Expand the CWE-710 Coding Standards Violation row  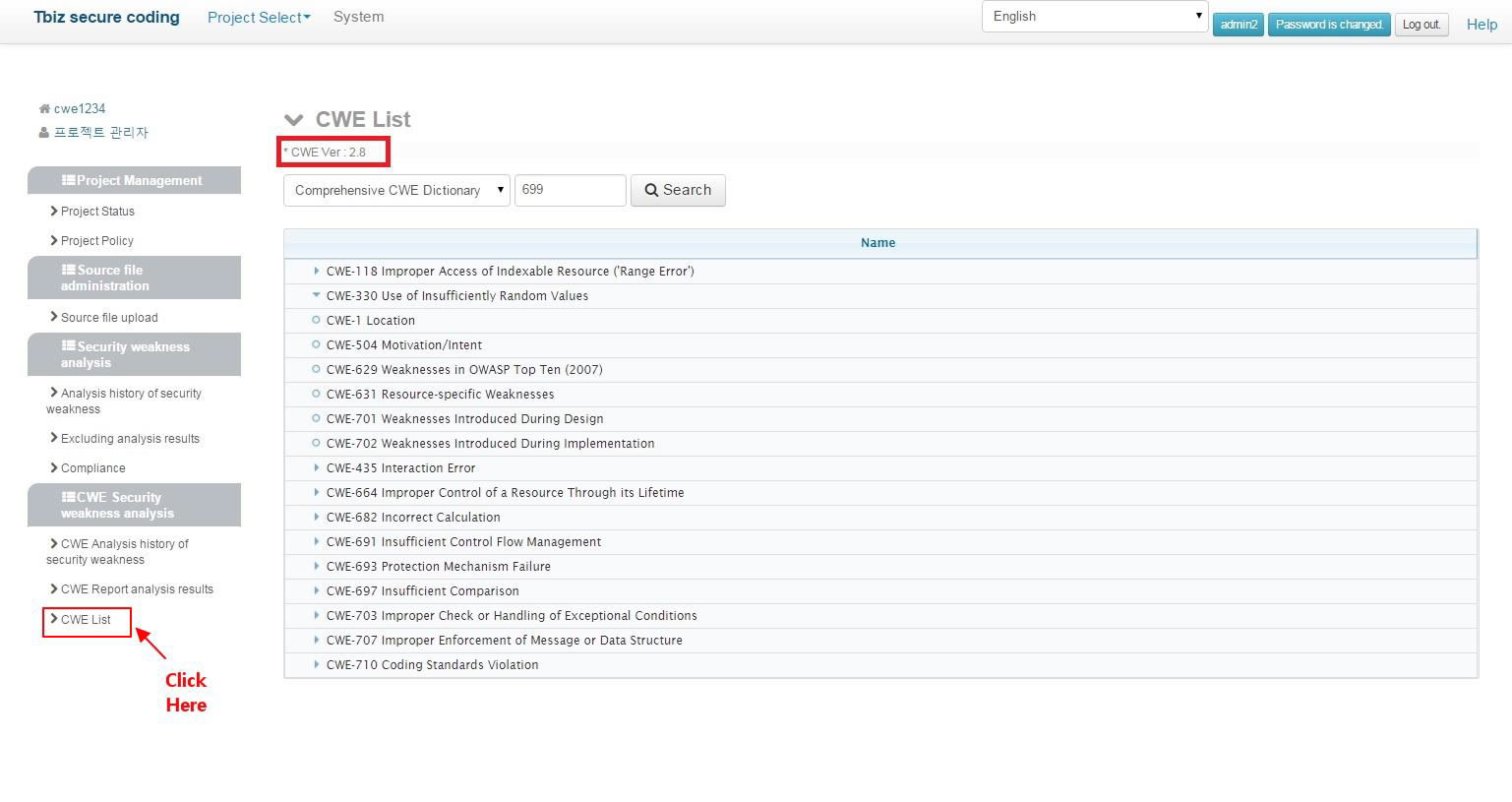[x=316, y=664]
